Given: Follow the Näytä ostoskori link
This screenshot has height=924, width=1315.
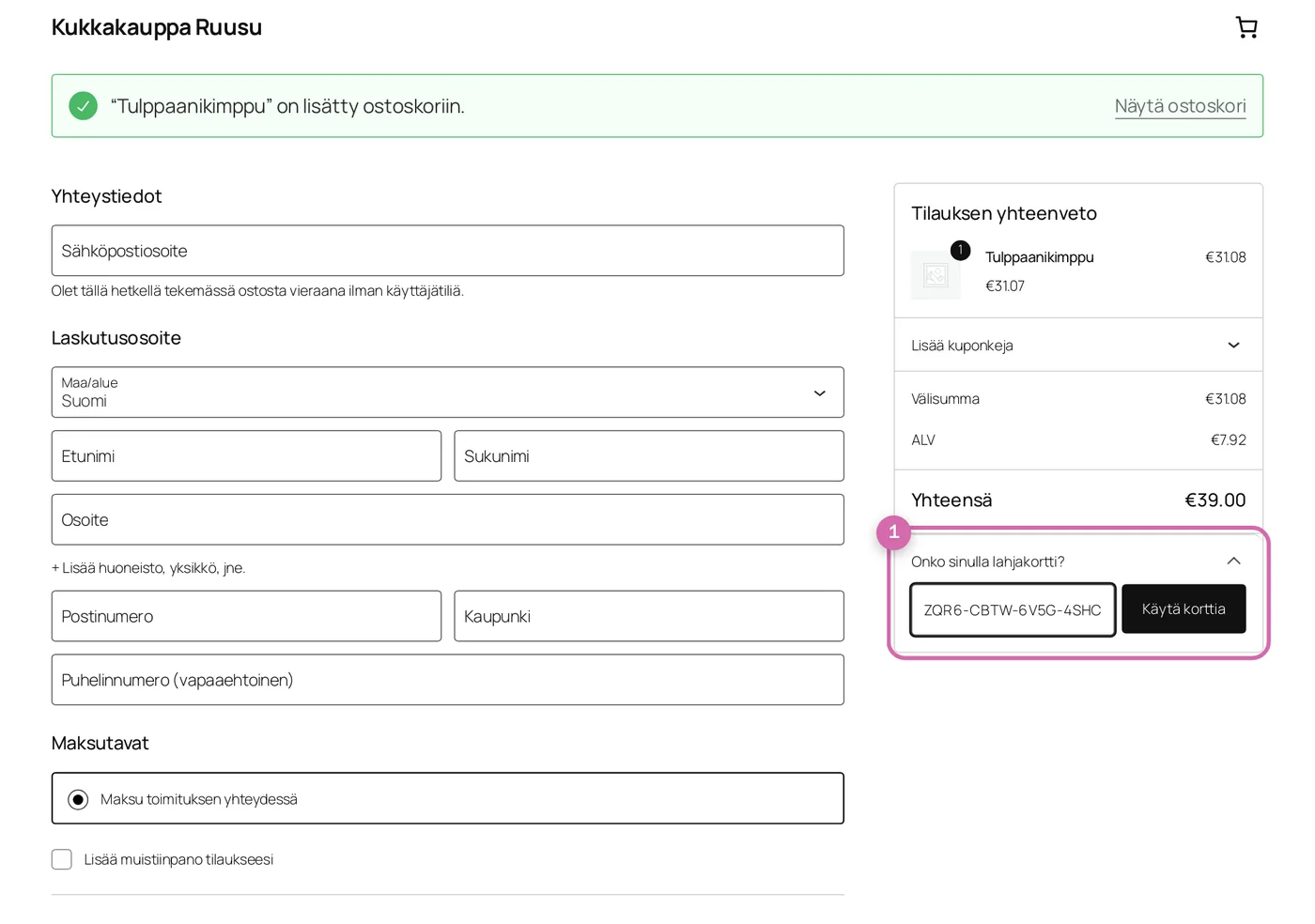Looking at the screenshot, I should [x=1181, y=106].
